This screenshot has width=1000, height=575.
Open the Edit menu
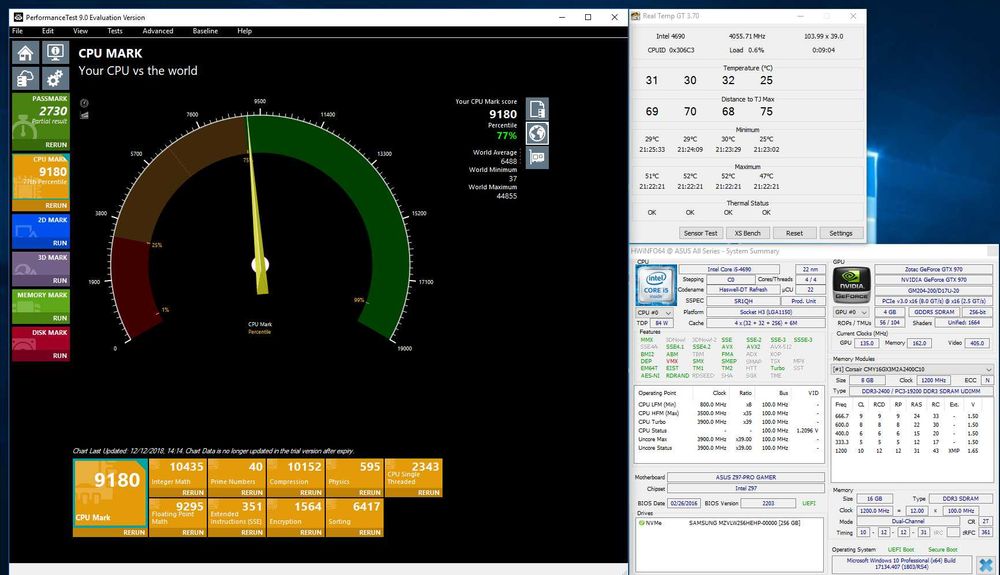pyautogui.click(x=48, y=31)
